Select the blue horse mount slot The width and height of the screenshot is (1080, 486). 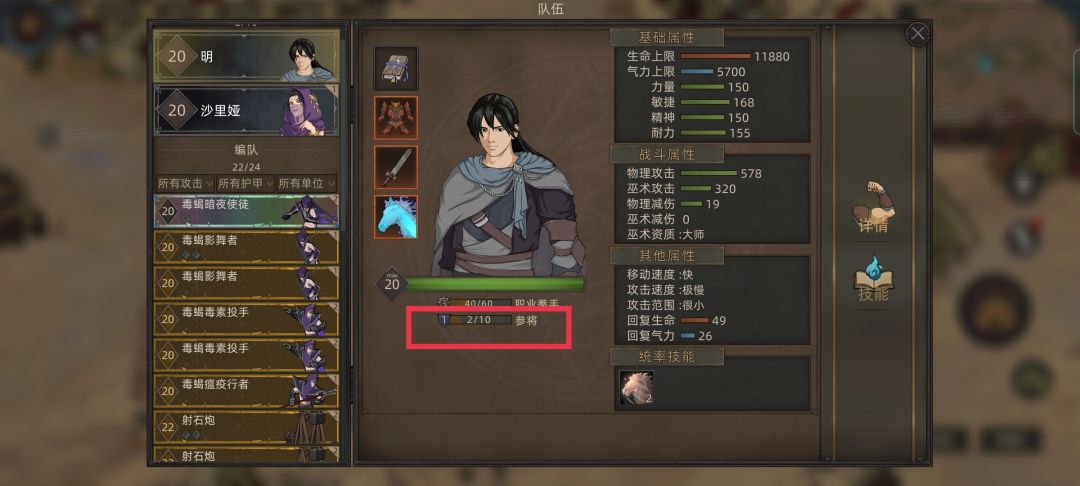tap(395, 217)
